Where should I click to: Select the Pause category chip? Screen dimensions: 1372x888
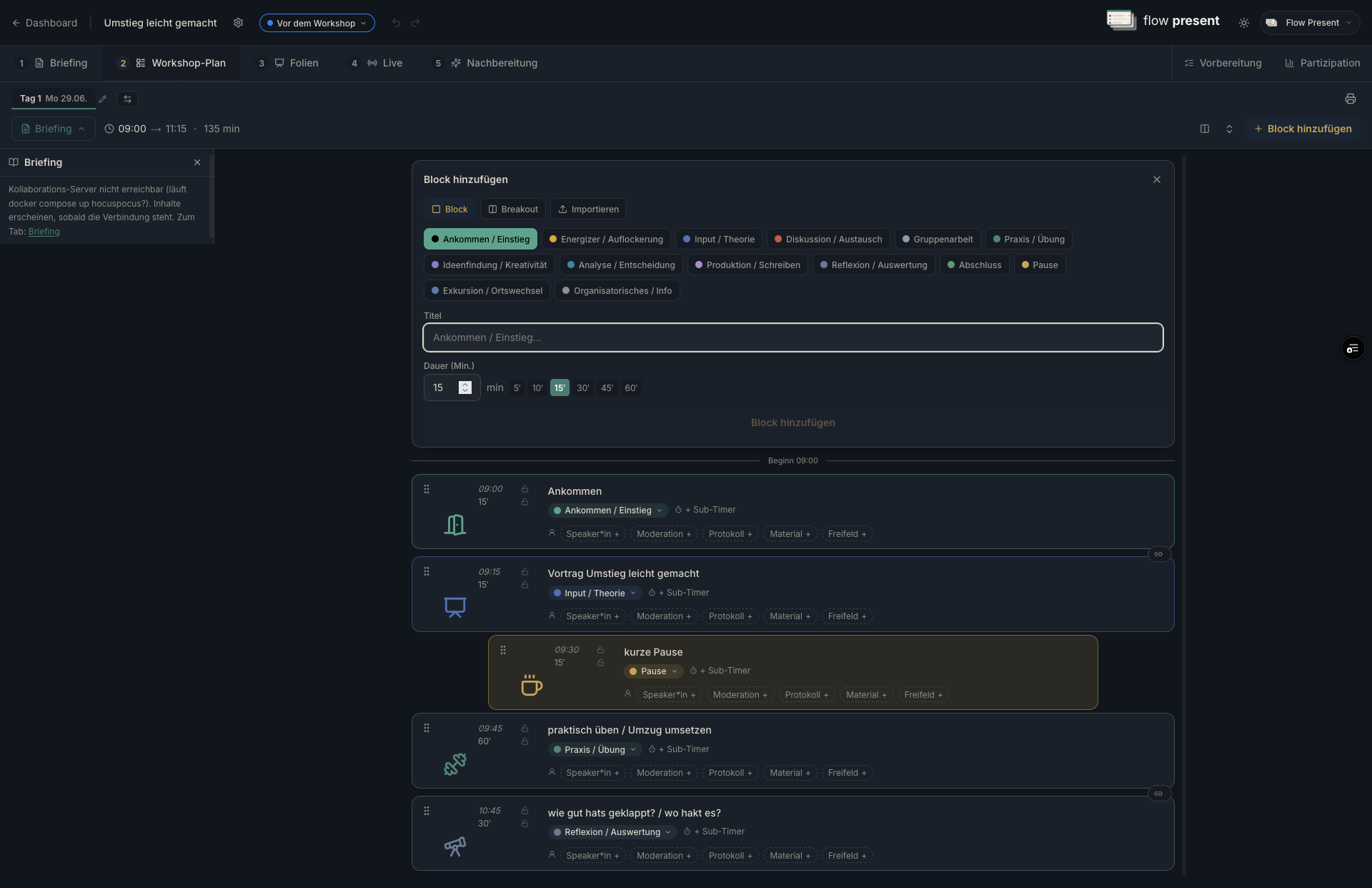[x=1040, y=265]
